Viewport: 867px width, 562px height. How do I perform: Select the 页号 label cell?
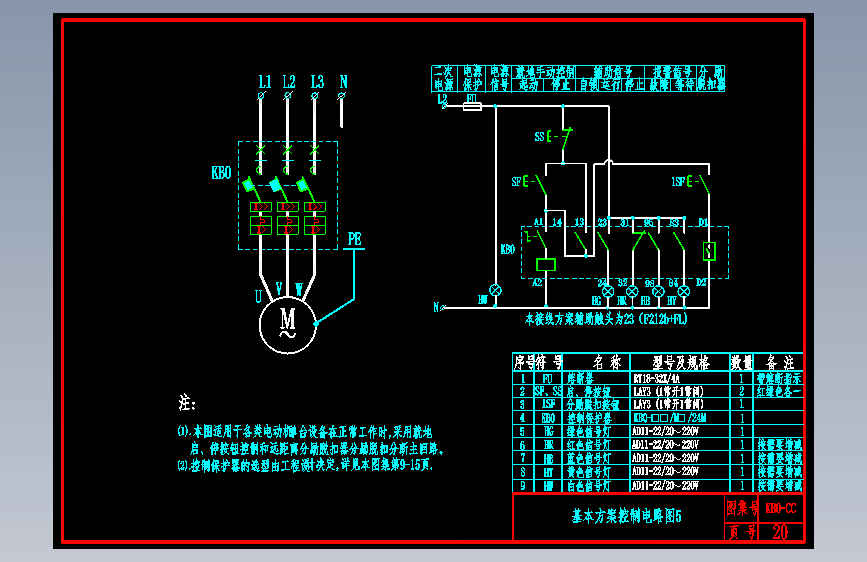point(741,532)
